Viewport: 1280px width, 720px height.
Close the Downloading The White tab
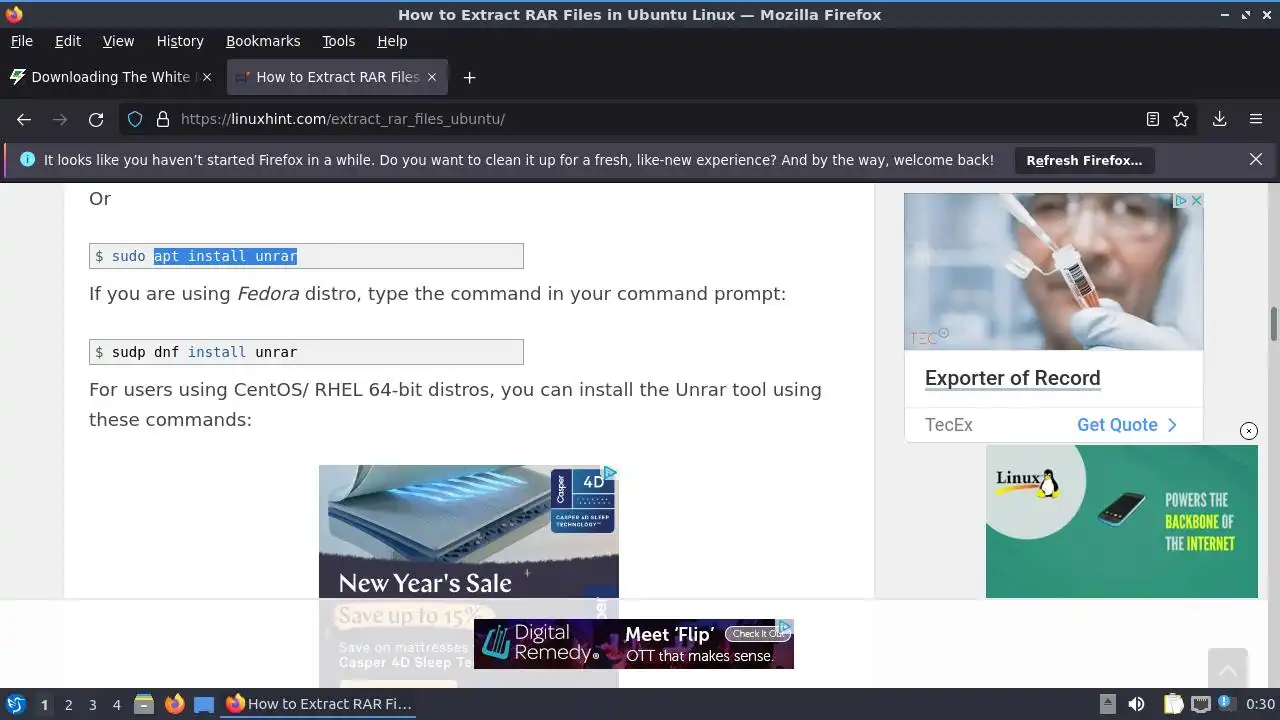pyautogui.click(x=207, y=77)
